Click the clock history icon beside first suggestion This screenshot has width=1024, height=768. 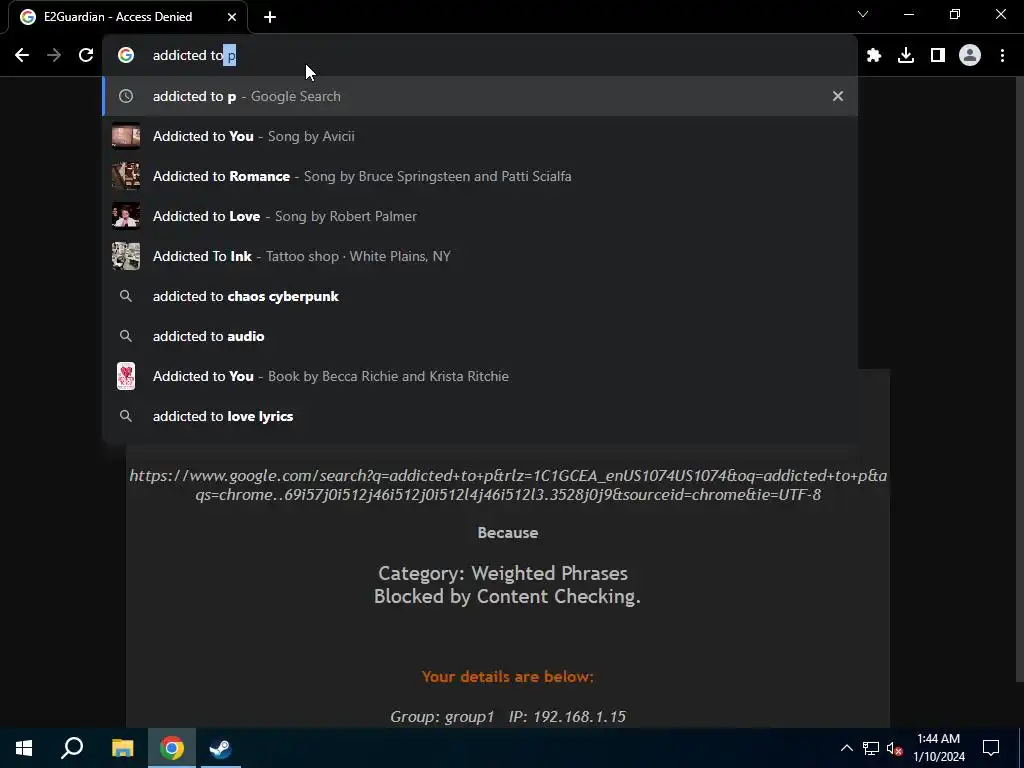(126, 96)
